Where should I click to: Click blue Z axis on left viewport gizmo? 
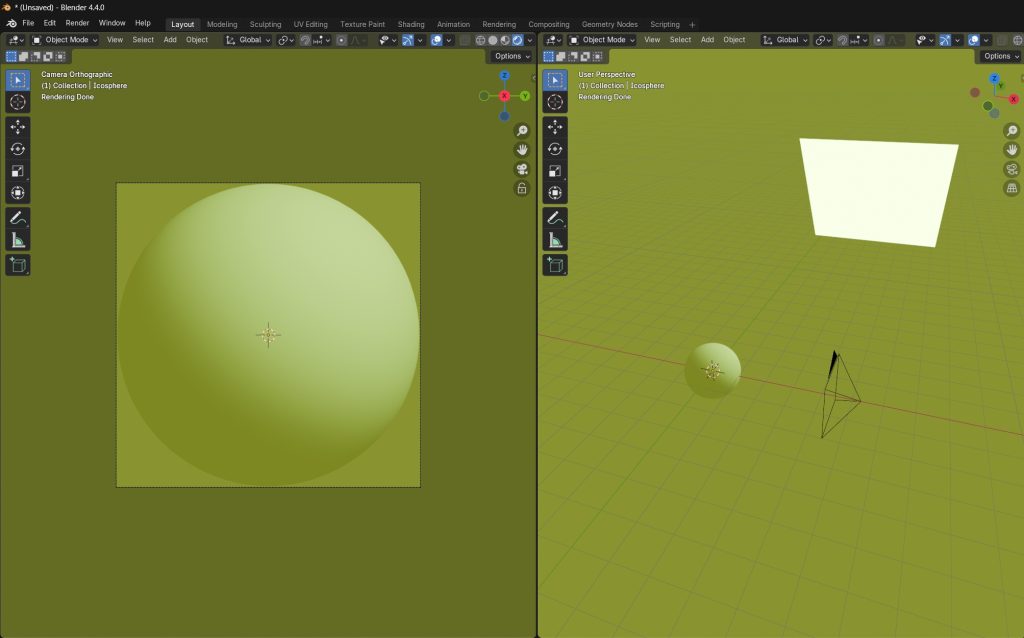504,76
